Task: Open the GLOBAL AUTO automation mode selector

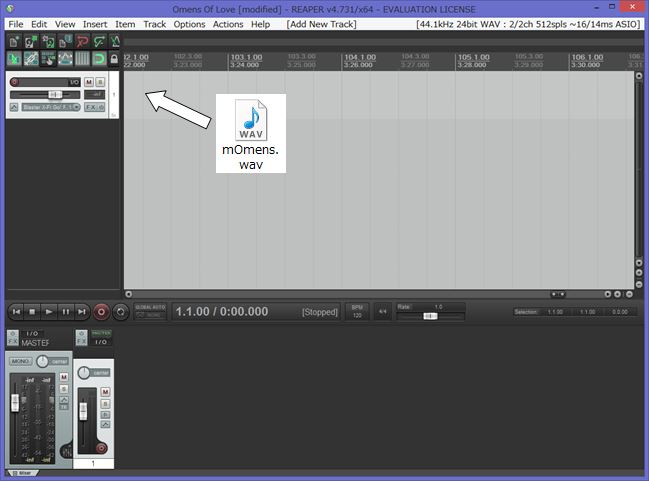Action: pos(150,312)
